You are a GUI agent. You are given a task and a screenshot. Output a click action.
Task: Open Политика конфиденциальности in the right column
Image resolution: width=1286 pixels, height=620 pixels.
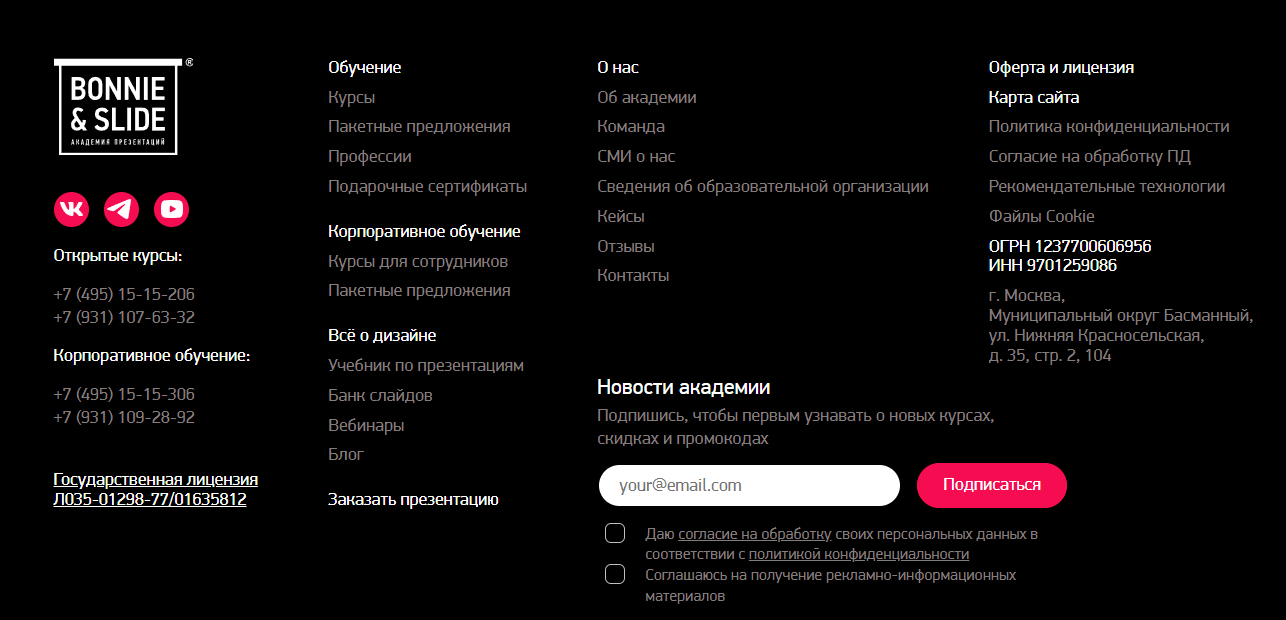[x=1108, y=126]
